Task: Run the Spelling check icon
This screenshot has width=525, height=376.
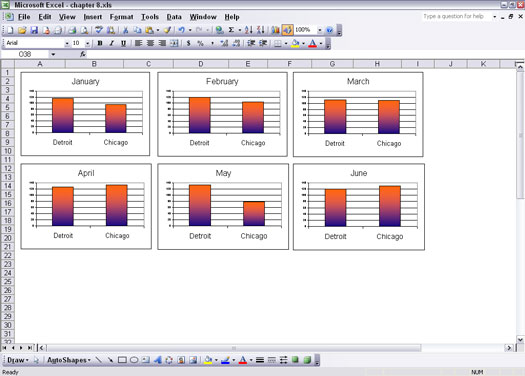Action: coord(98,30)
